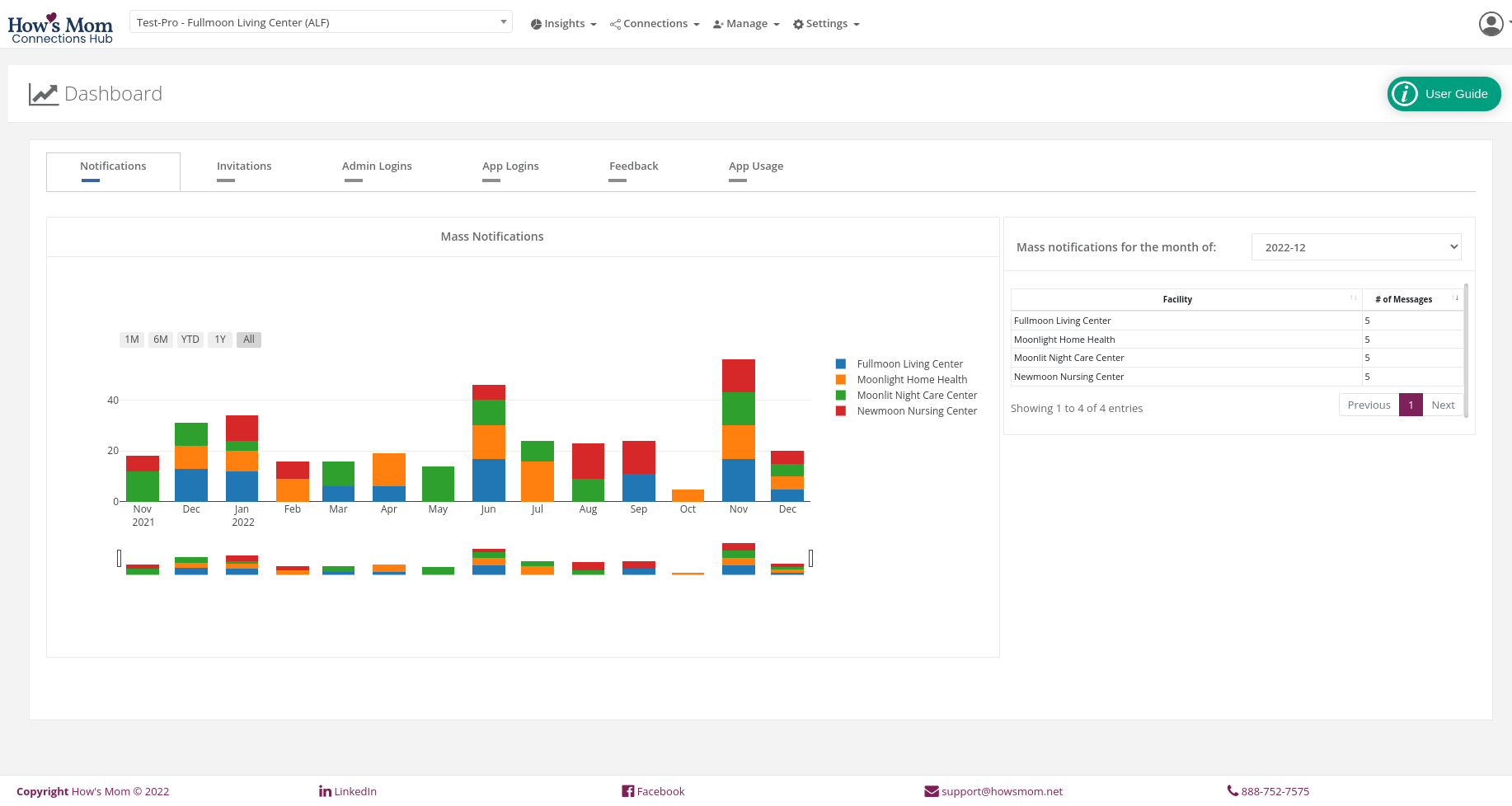Expand the Insights menu
The height and width of the screenshot is (806, 1512).
564,24
